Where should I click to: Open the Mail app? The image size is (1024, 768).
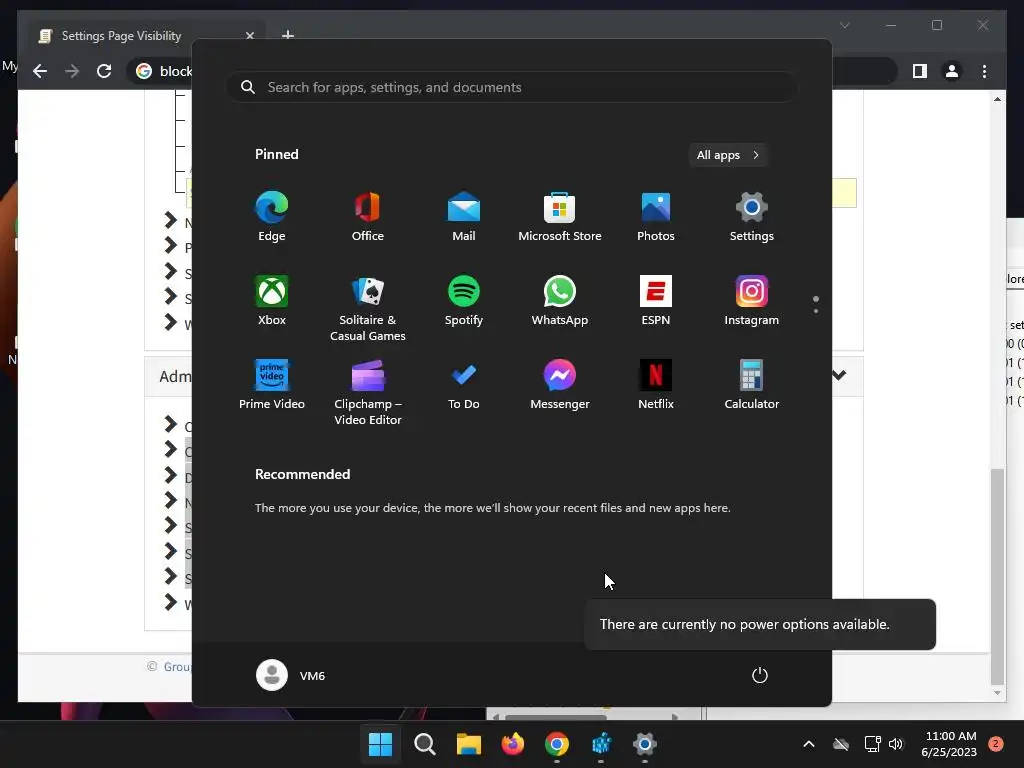(x=464, y=217)
